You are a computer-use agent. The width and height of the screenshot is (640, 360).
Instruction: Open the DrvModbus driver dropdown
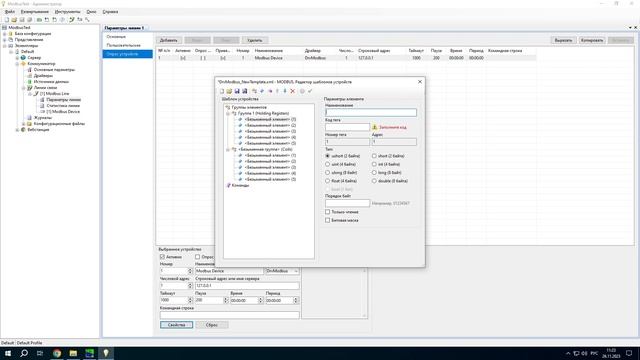tap(296, 271)
